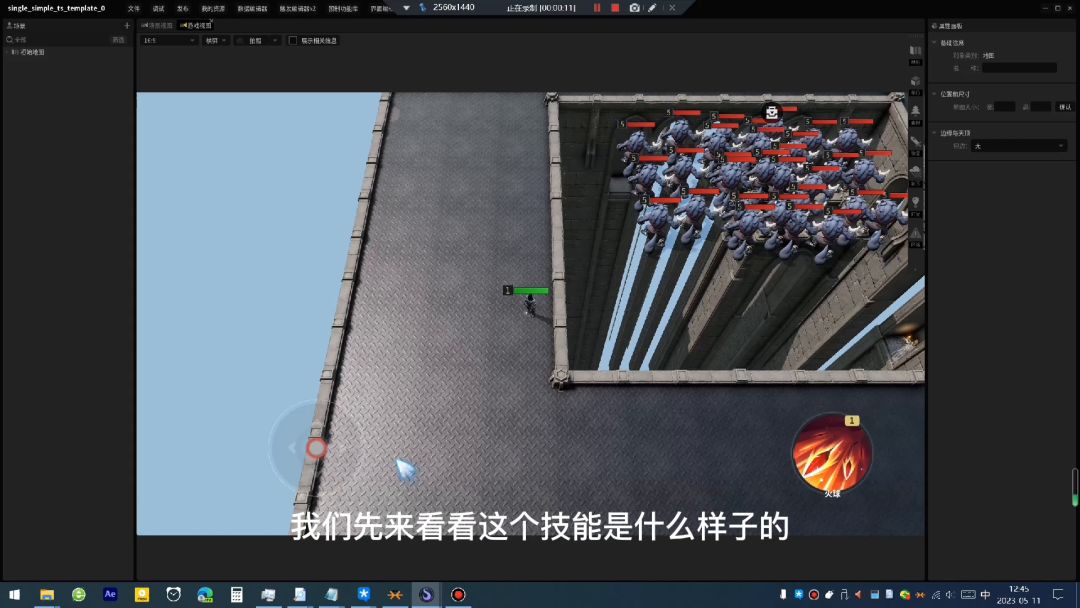Collapse the 位置和尺寸 section
Screen dimensions: 1080x608
(x=934, y=93)
